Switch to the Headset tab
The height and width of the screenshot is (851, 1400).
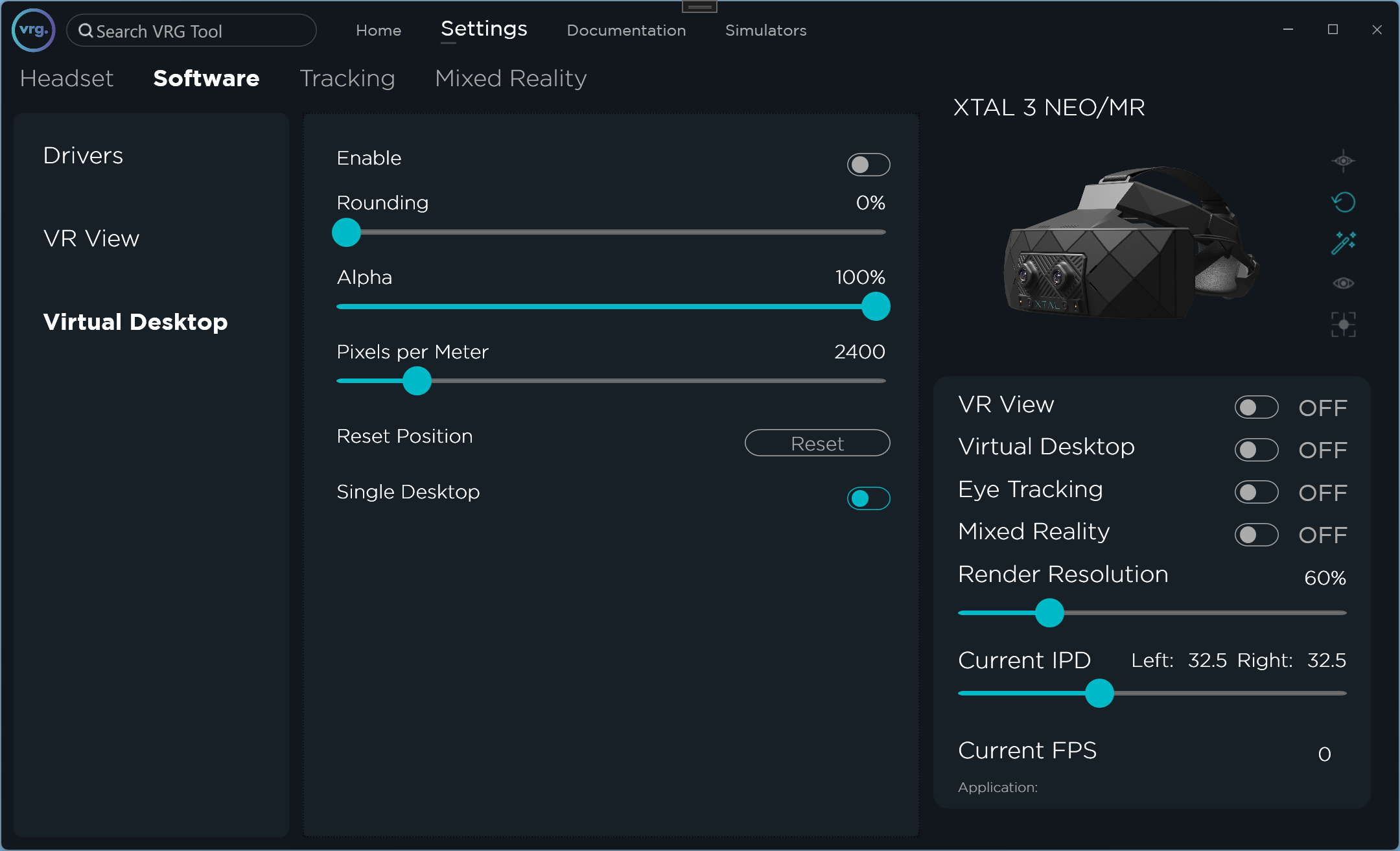(67, 78)
